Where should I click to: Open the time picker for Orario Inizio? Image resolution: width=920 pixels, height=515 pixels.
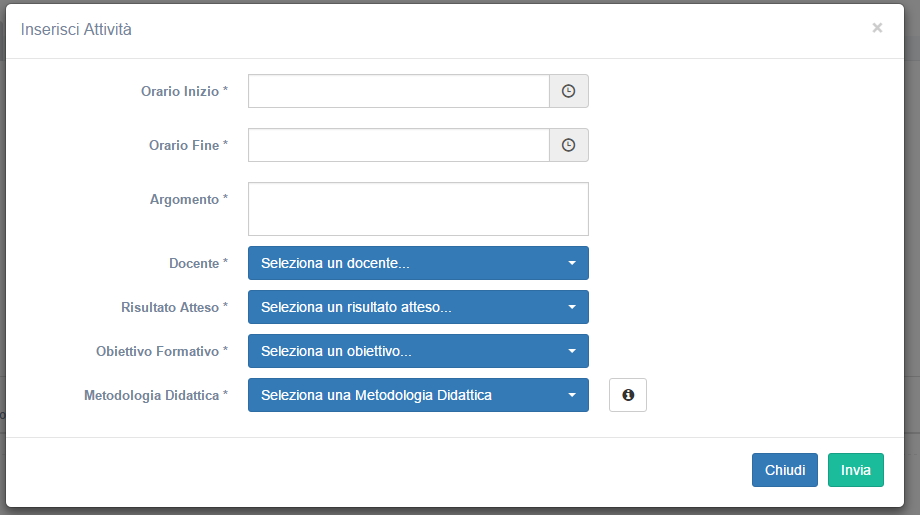tap(568, 91)
